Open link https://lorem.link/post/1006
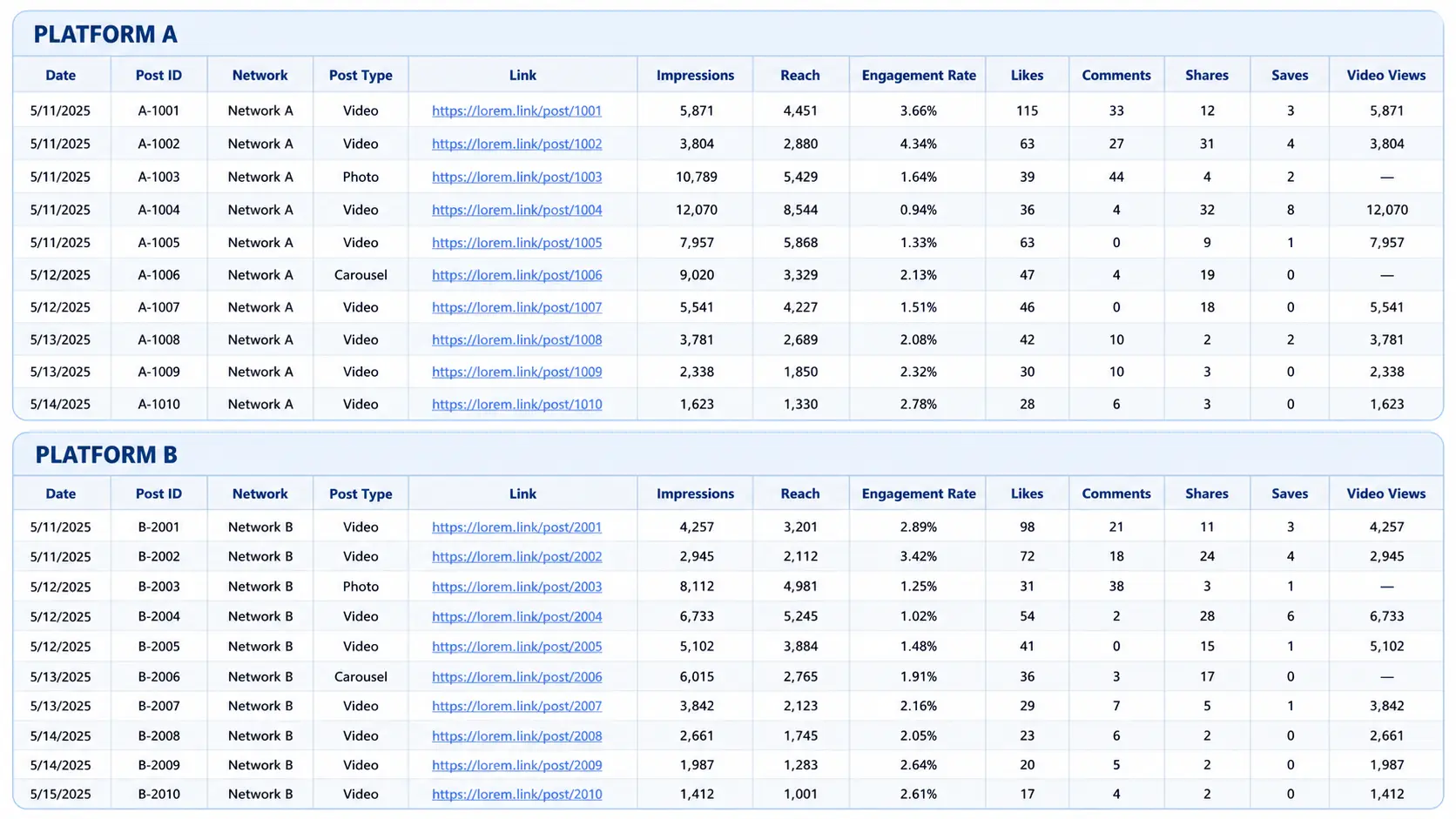 (x=516, y=275)
